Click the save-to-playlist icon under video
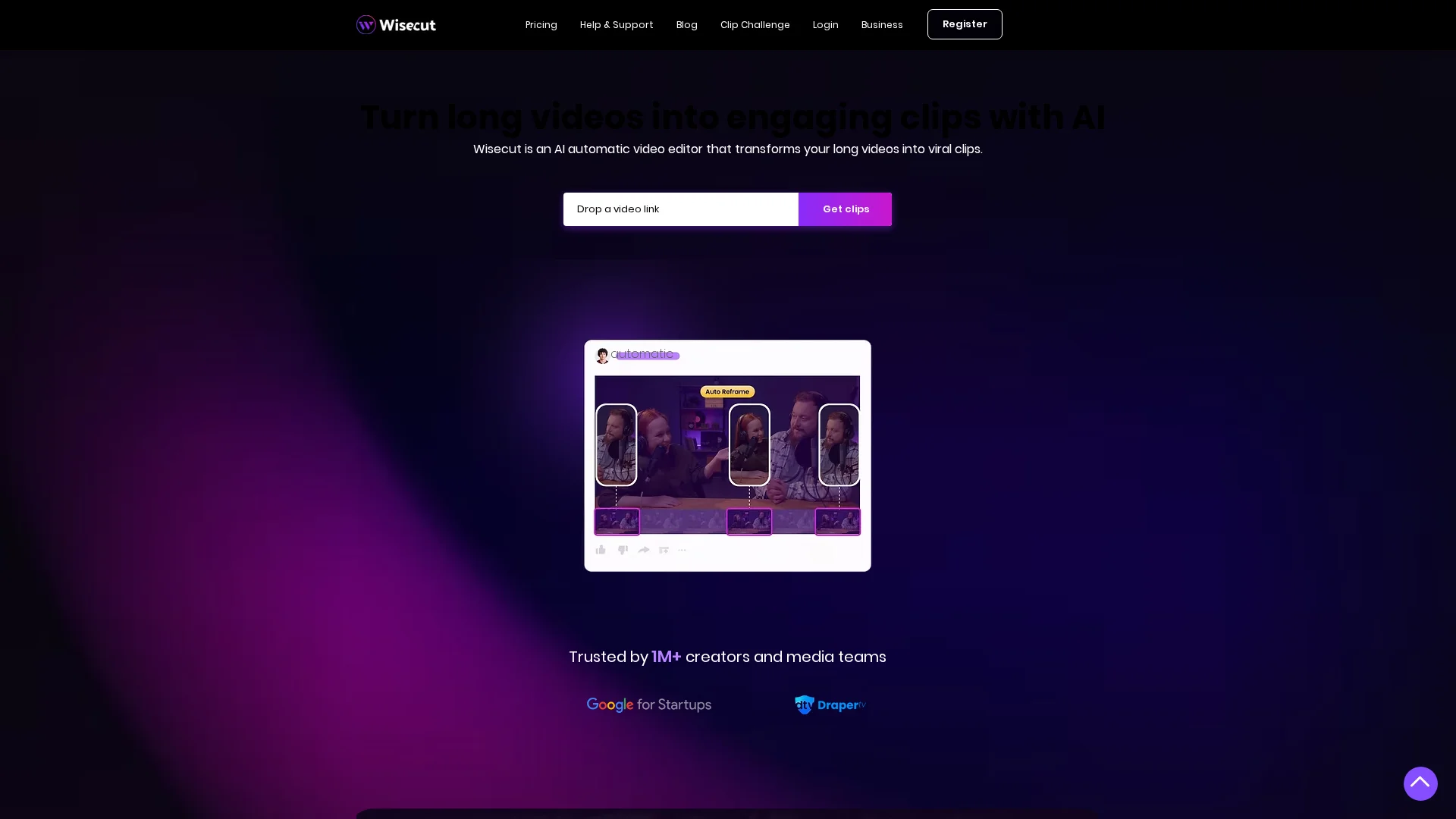The image size is (1456, 819). click(x=664, y=550)
